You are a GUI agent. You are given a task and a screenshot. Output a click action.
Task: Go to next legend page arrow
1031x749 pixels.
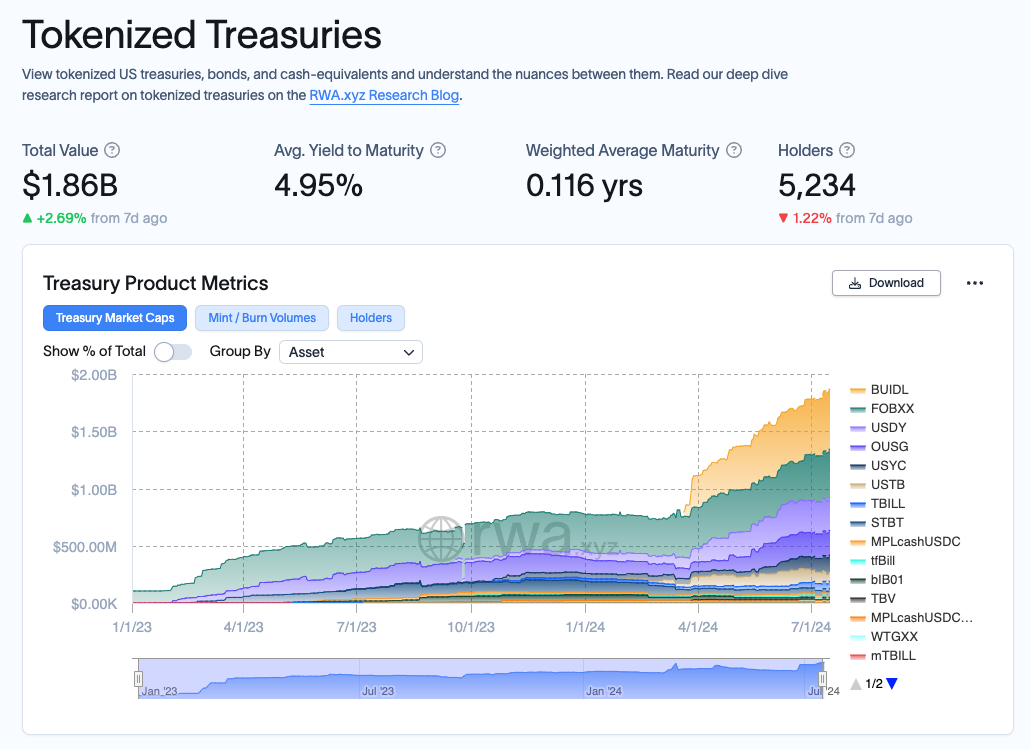coord(892,684)
